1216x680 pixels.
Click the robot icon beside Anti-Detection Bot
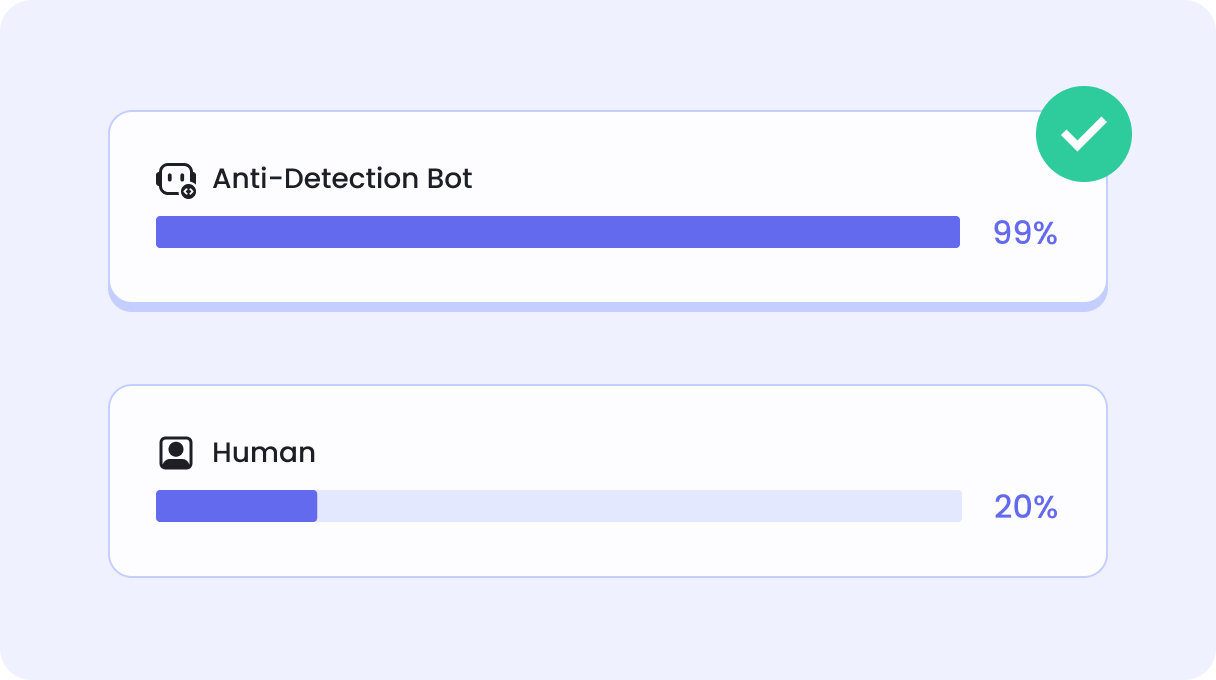(174, 178)
